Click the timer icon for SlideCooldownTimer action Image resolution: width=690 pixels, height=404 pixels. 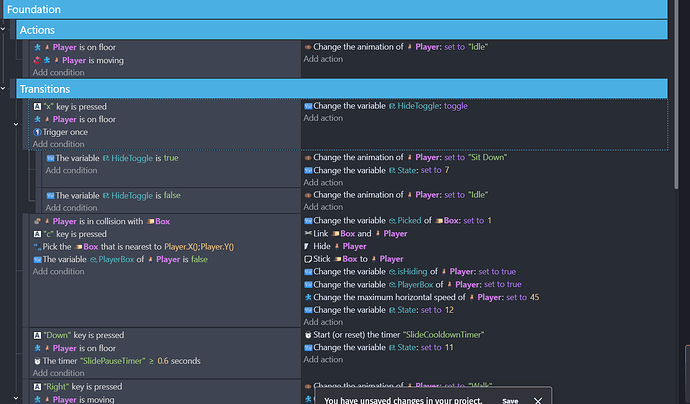click(x=308, y=335)
